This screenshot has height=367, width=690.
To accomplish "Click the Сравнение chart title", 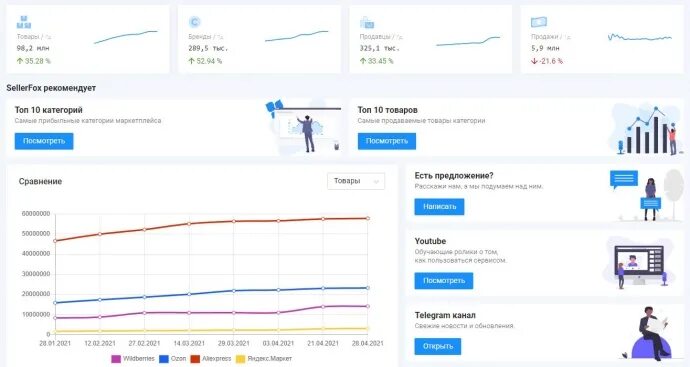I will [x=40, y=181].
